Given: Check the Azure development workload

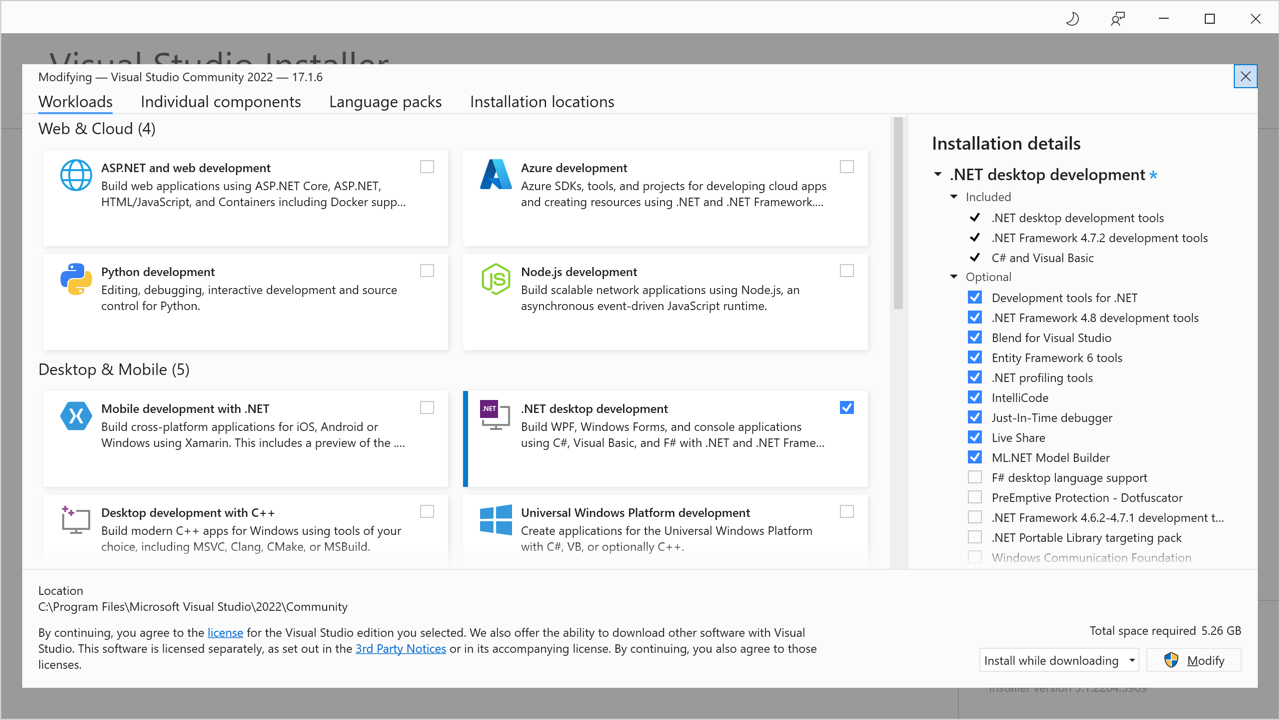Looking at the screenshot, I should point(847,167).
